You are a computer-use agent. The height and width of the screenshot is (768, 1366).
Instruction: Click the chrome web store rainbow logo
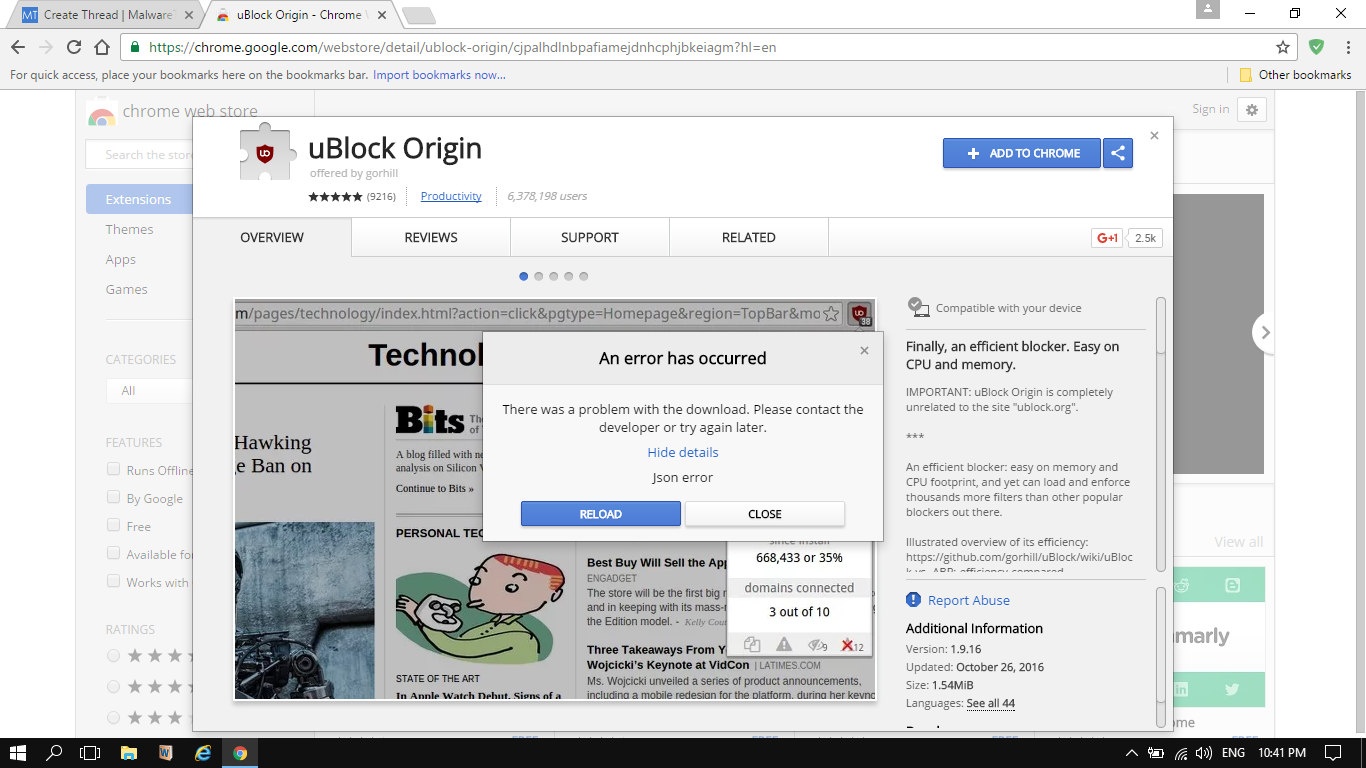point(101,112)
